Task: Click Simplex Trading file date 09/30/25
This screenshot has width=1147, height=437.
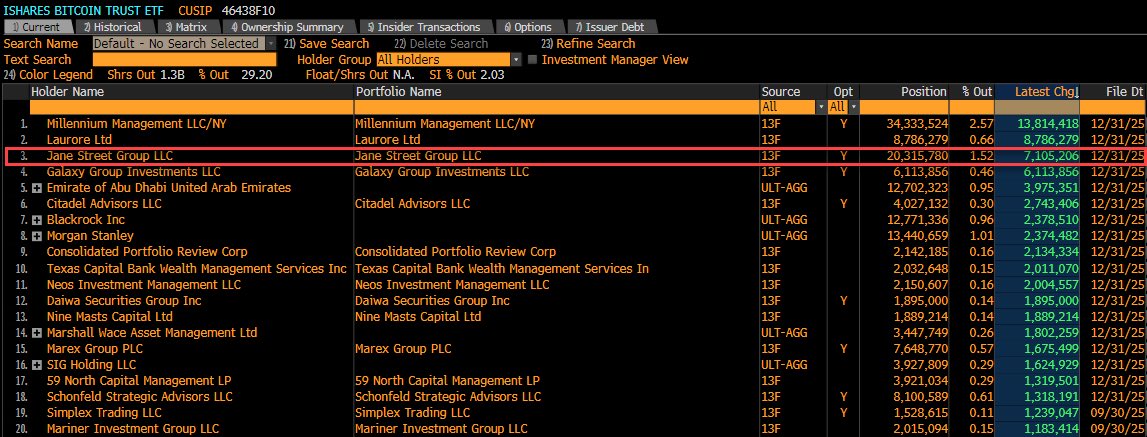Action: 1116,413
